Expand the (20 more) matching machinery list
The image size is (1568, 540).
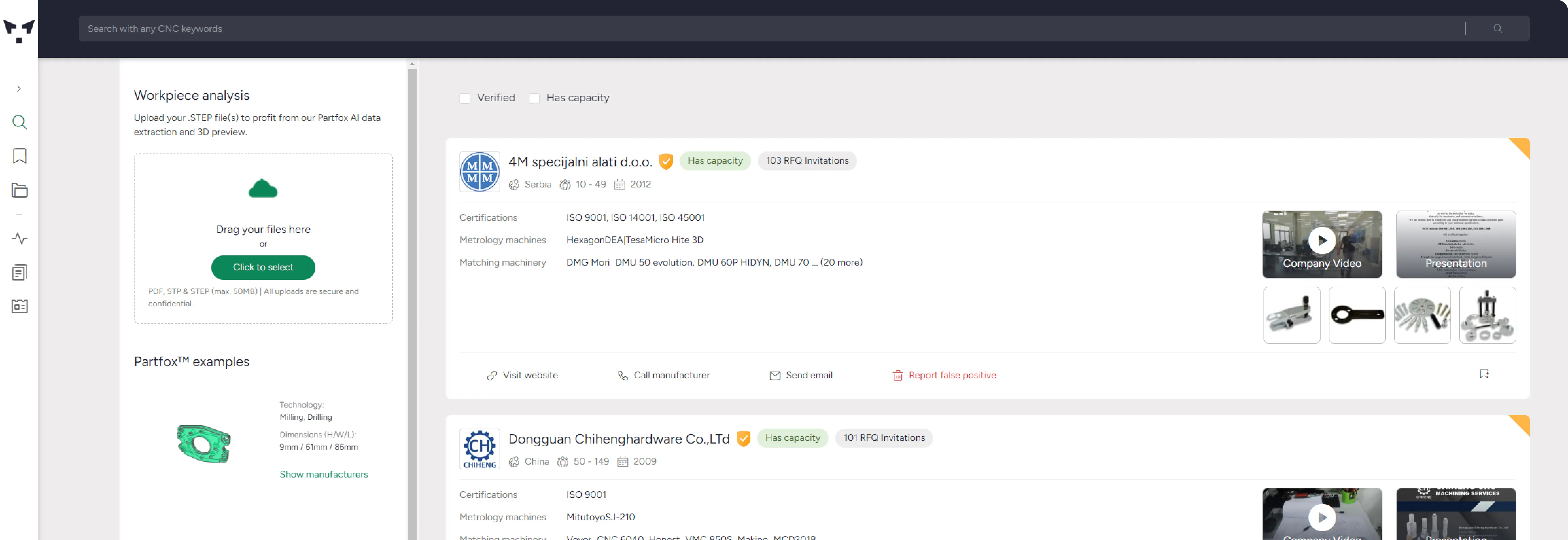(841, 263)
